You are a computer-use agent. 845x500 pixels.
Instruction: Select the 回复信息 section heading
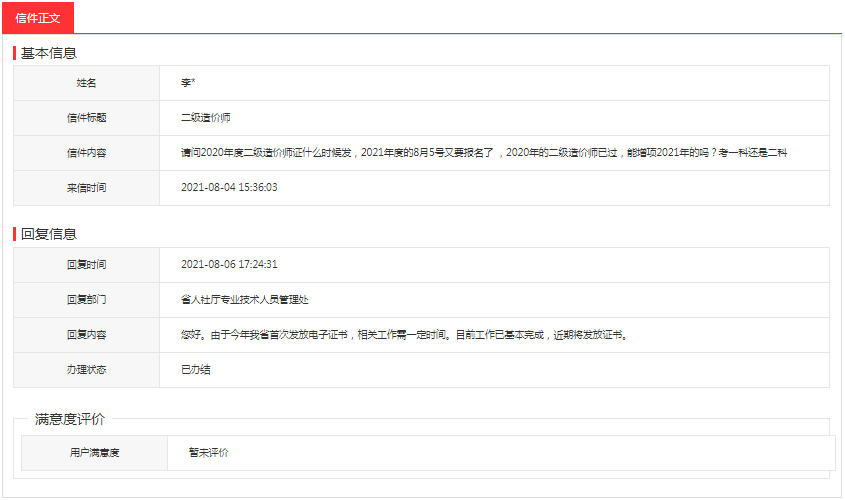coord(49,234)
